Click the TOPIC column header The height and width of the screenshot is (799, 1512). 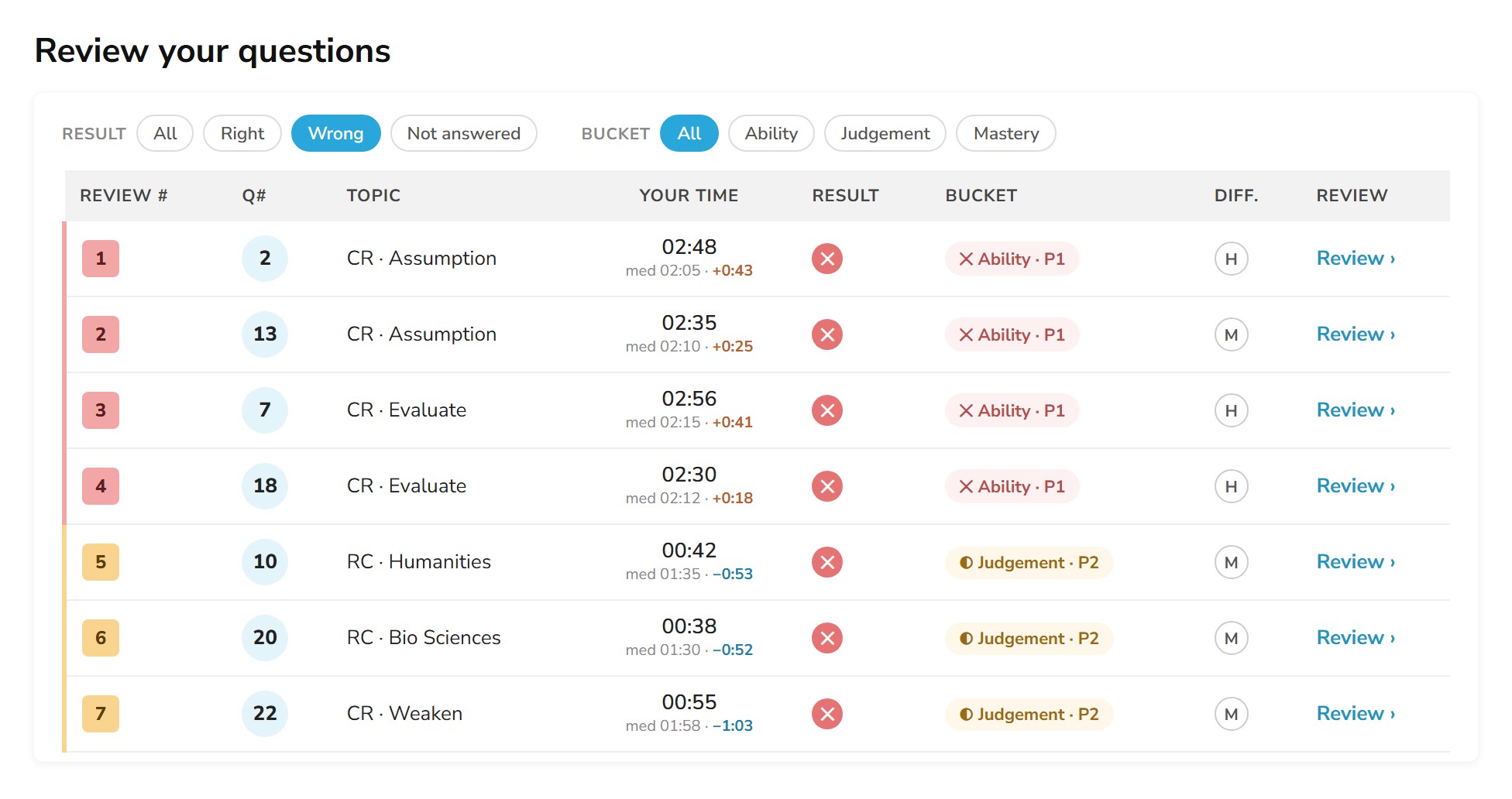373,196
